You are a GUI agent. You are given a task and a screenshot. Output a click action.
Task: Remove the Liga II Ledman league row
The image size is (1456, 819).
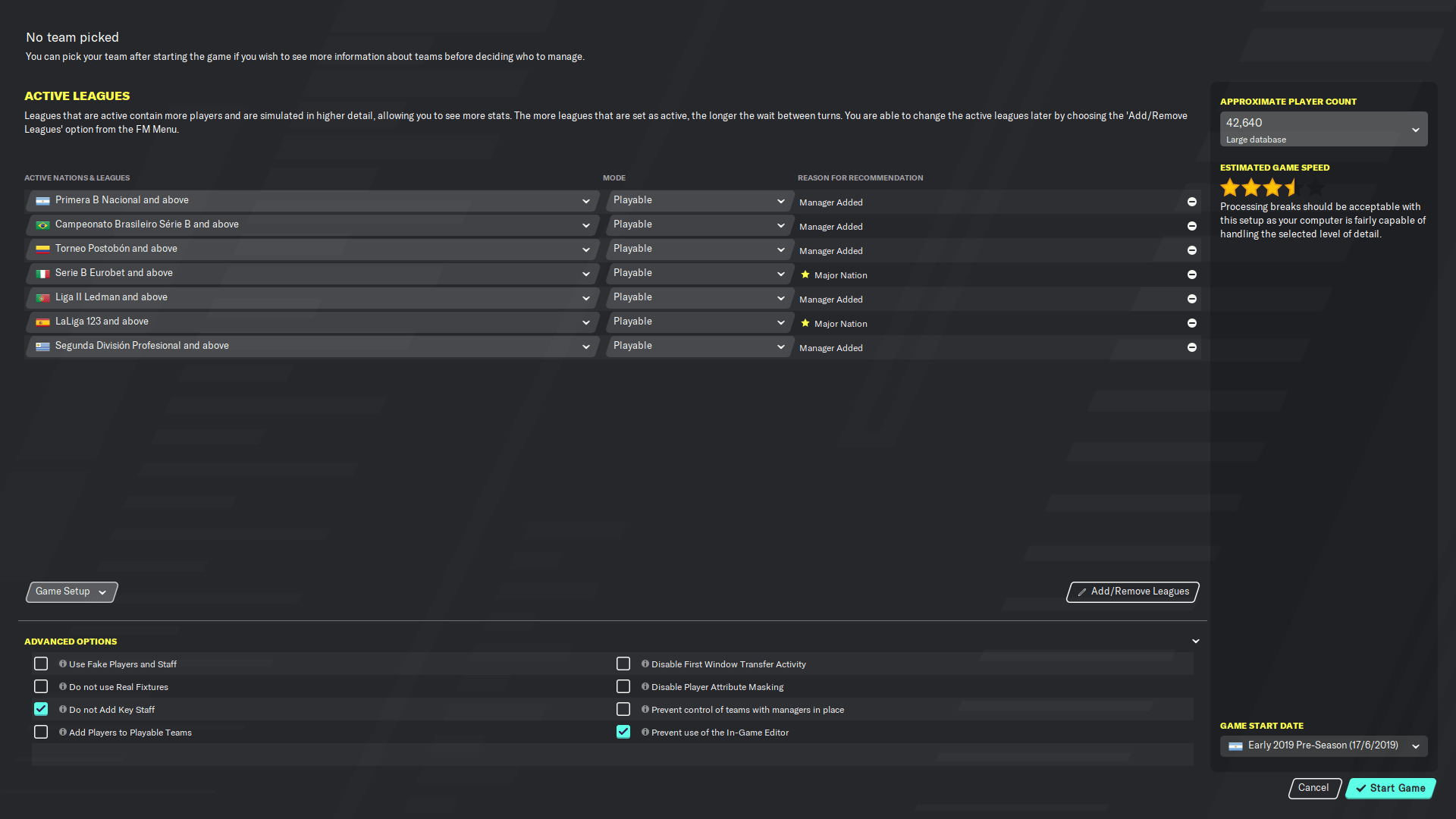tap(1192, 299)
